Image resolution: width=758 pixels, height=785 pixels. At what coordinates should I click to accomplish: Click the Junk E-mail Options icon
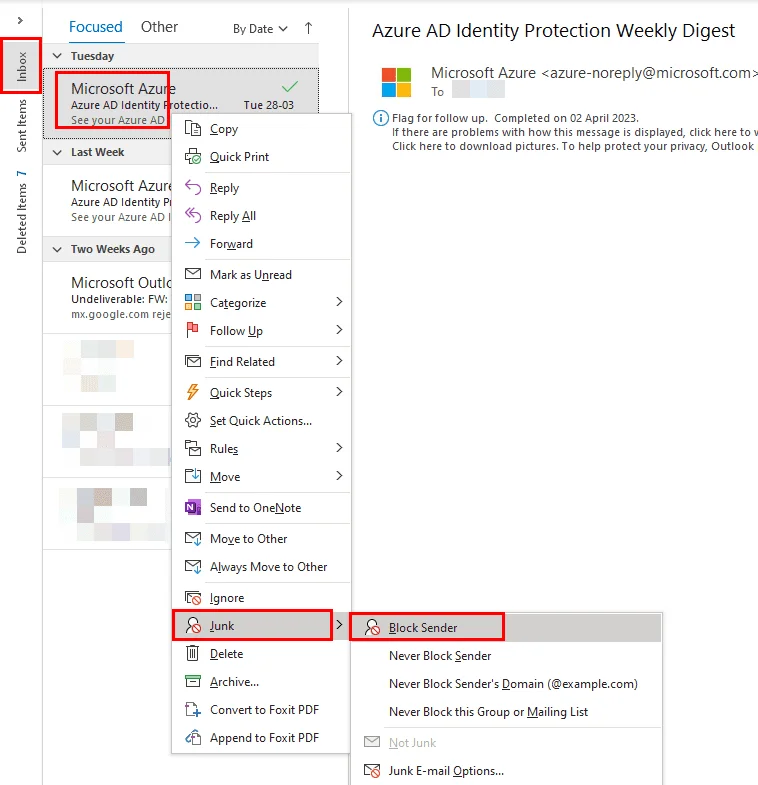click(x=372, y=770)
